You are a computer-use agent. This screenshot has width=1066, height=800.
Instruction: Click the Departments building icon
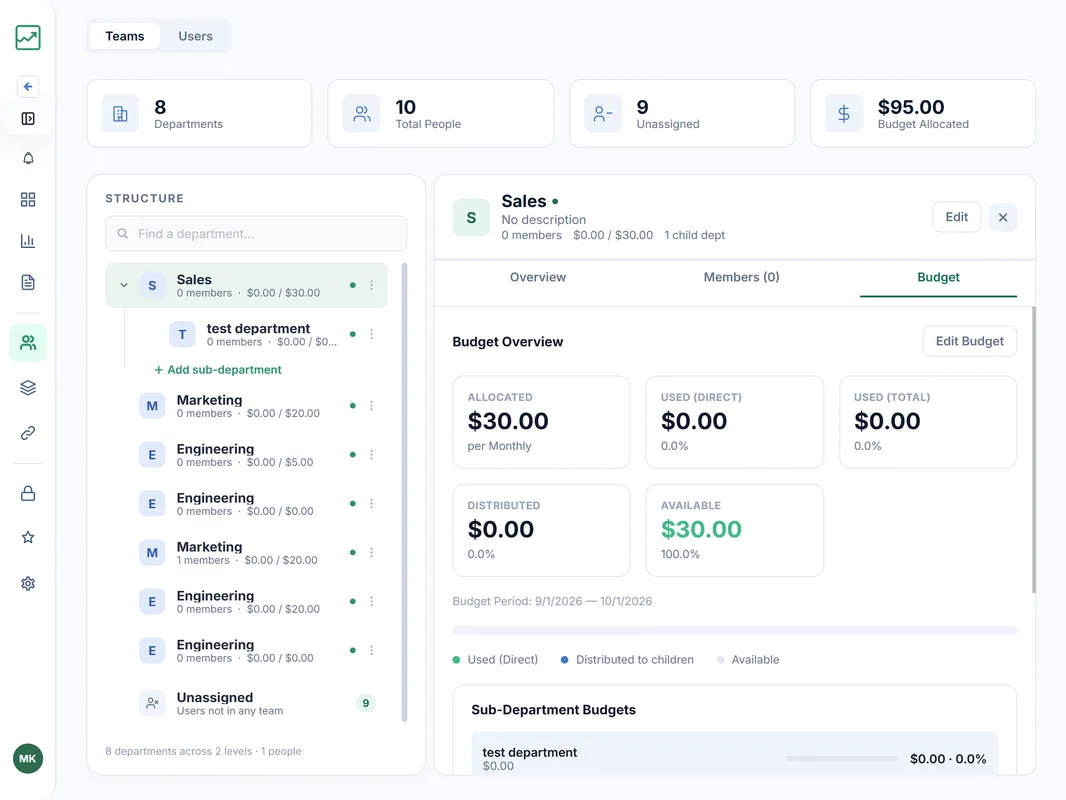120,114
